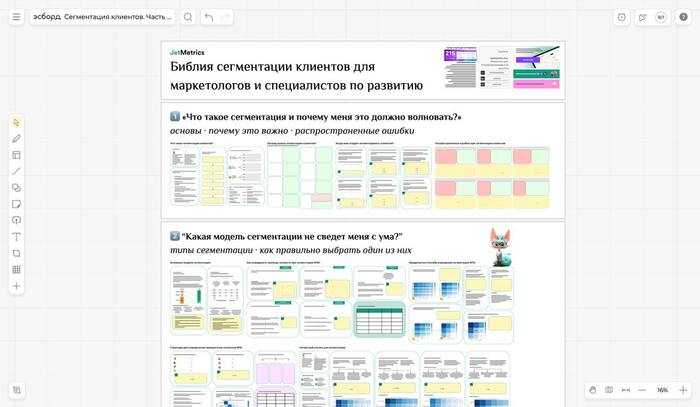The image size is (700, 407).
Task: Fit board to screen
Action: click(625, 390)
